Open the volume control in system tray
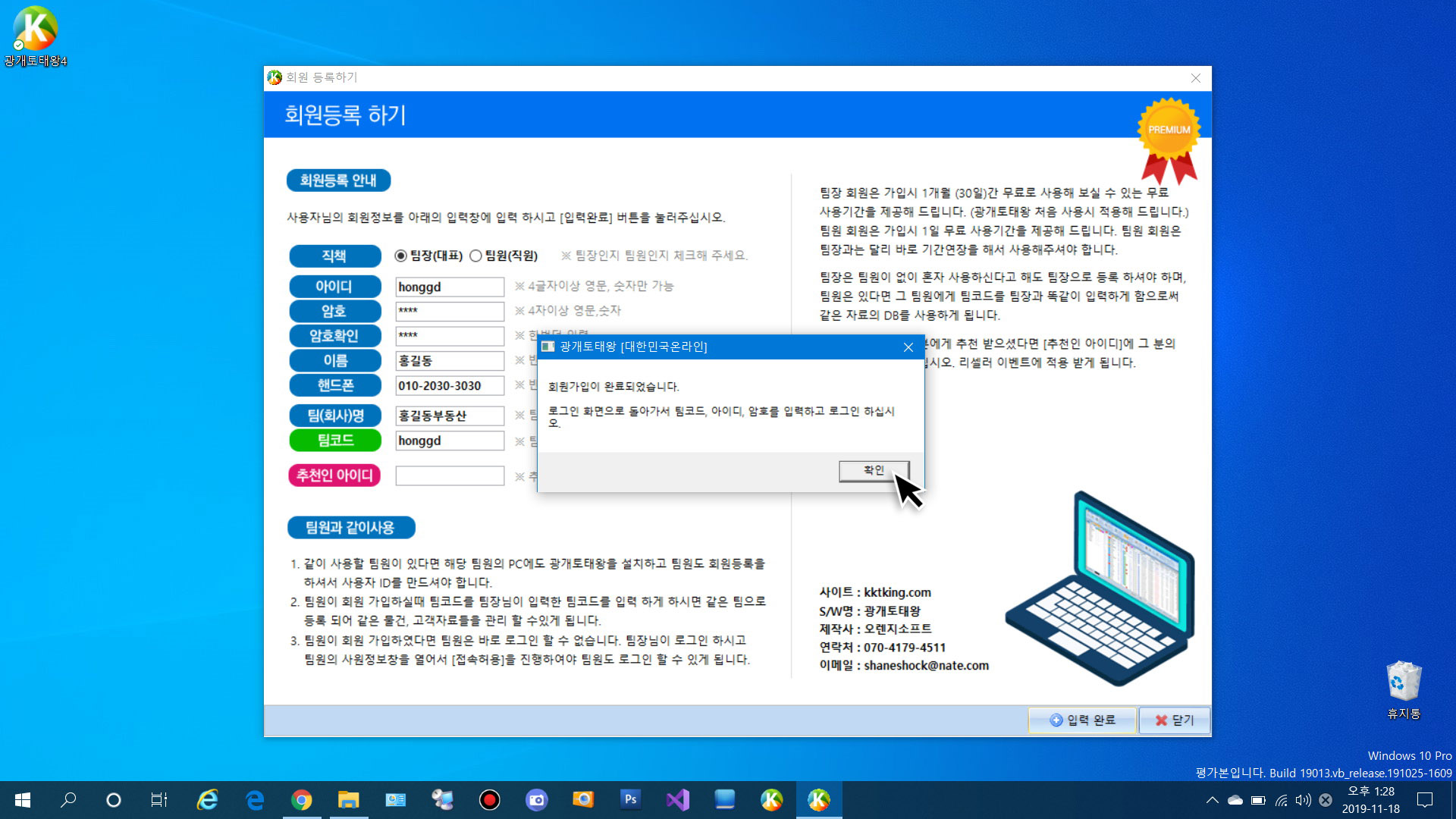1456x819 pixels. [x=1303, y=800]
